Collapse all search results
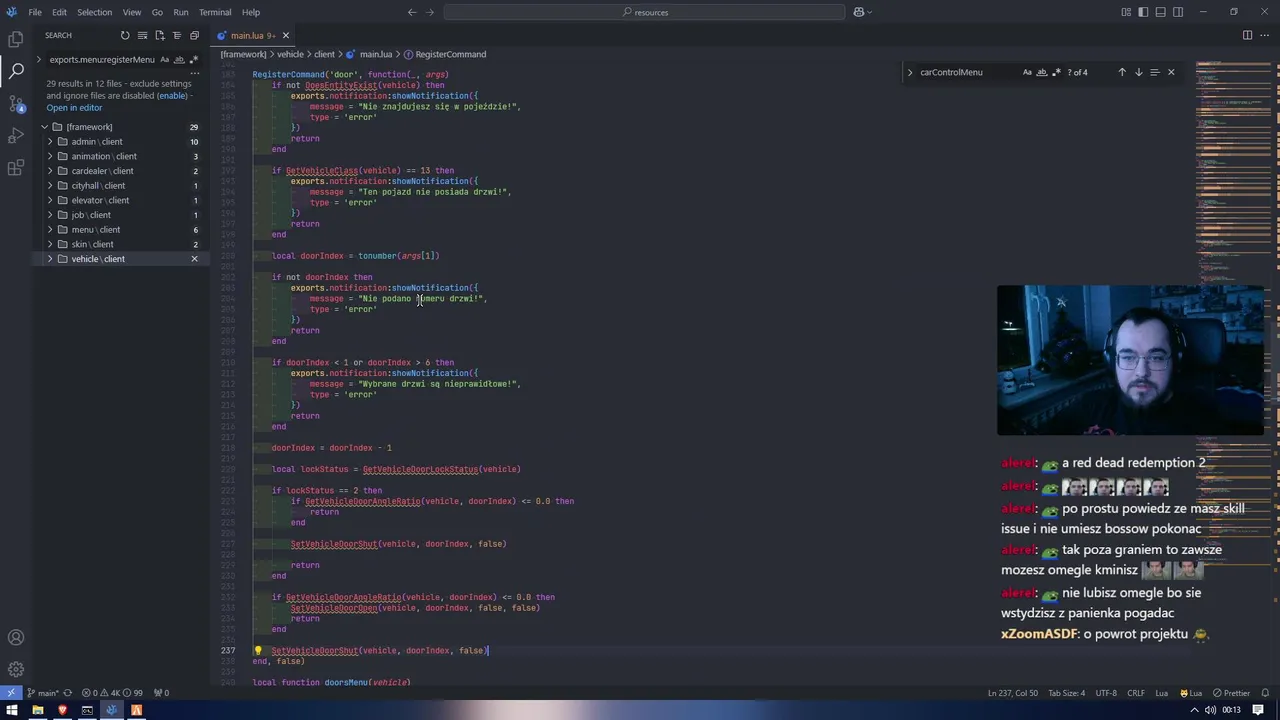 (193, 35)
